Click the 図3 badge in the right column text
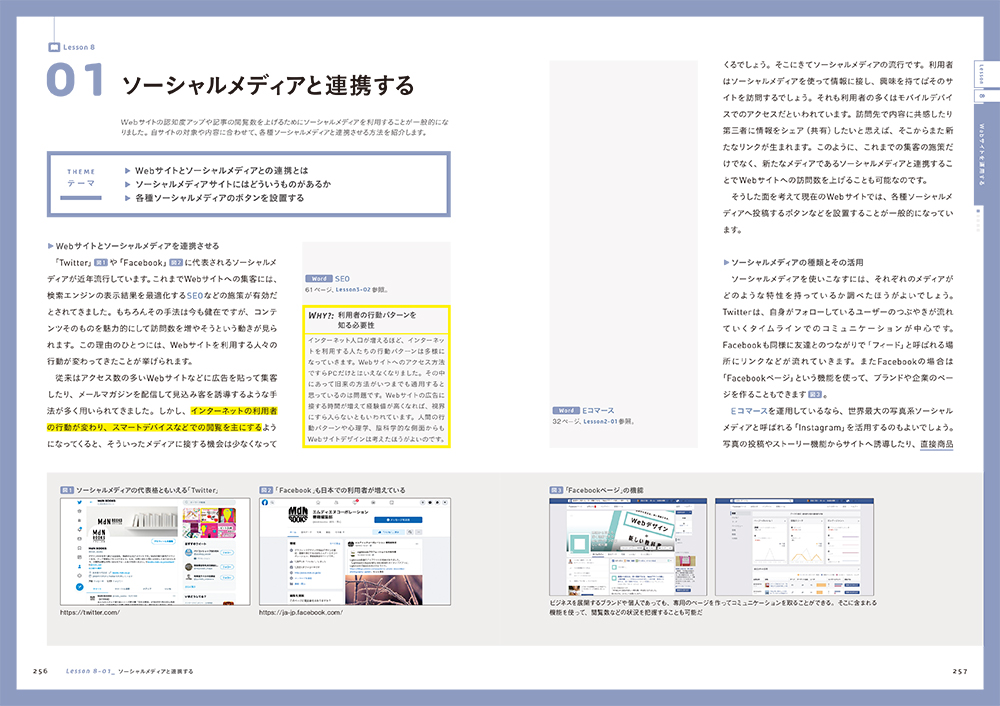Image resolution: width=1000 pixels, height=706 pixels. [815, 394]
